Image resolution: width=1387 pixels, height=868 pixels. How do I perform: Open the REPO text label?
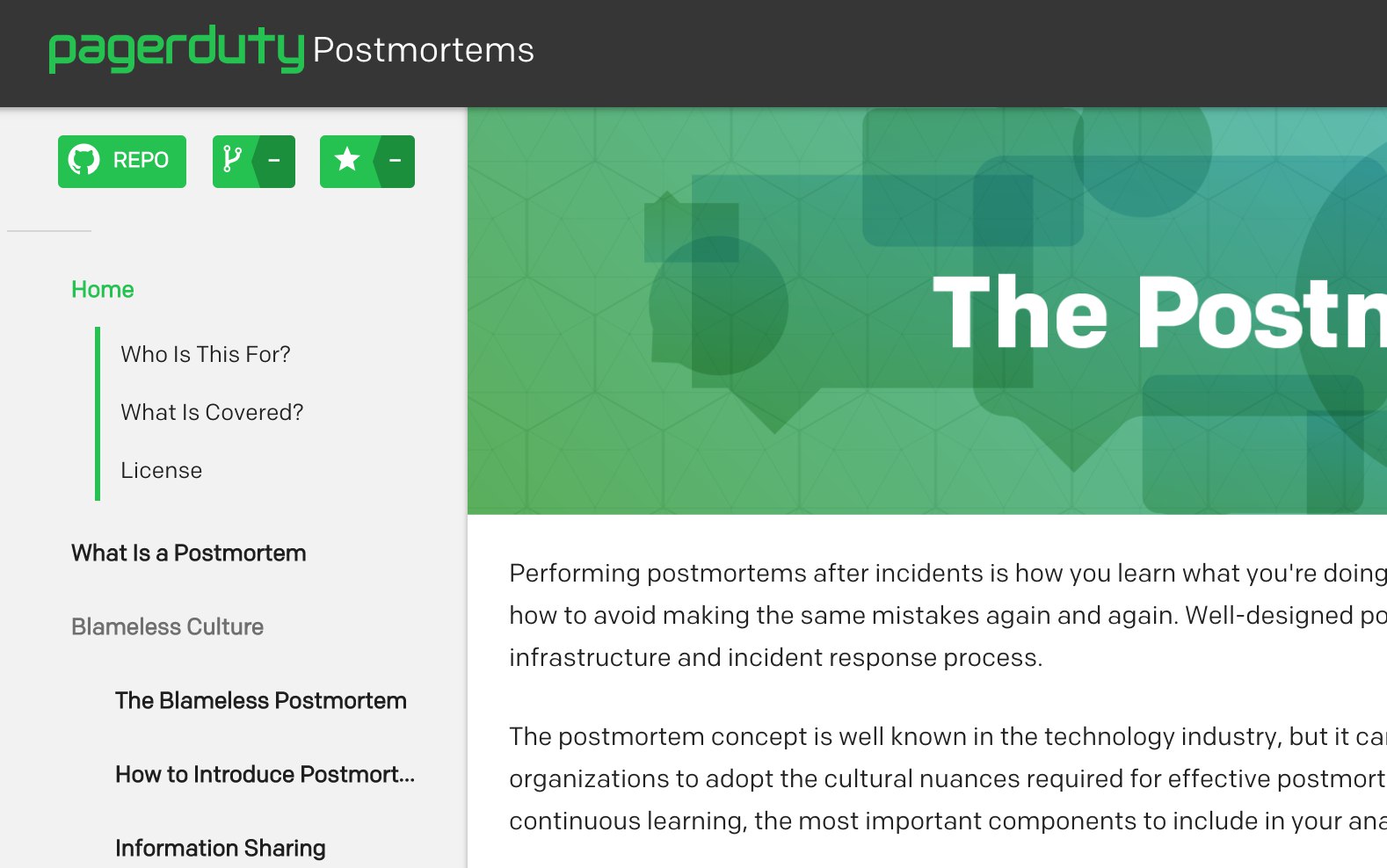click(x=141, y=161)
